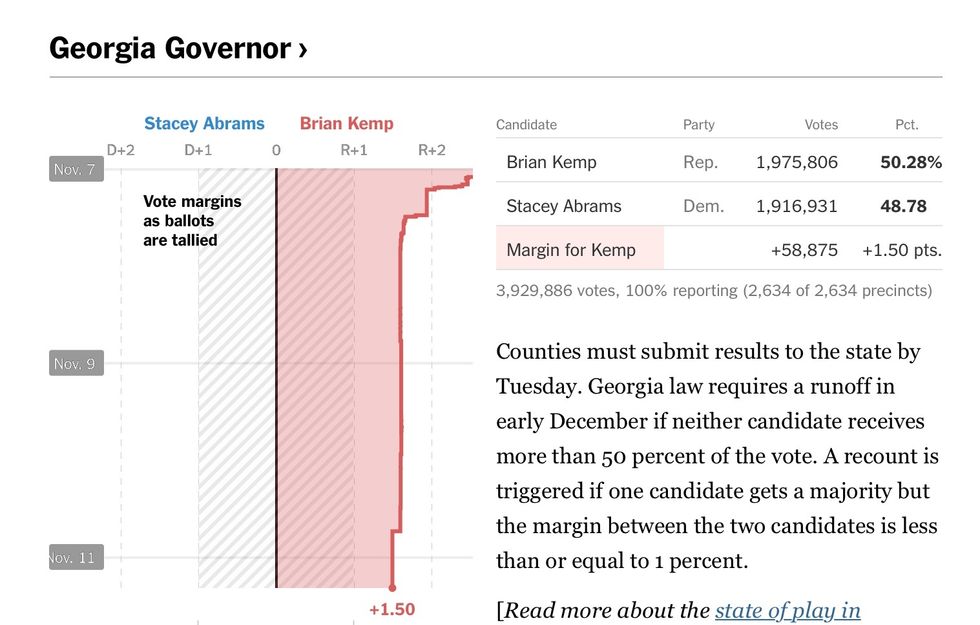
Task: Click the +1.50 margin label below chart
Action: pos(392,609)
